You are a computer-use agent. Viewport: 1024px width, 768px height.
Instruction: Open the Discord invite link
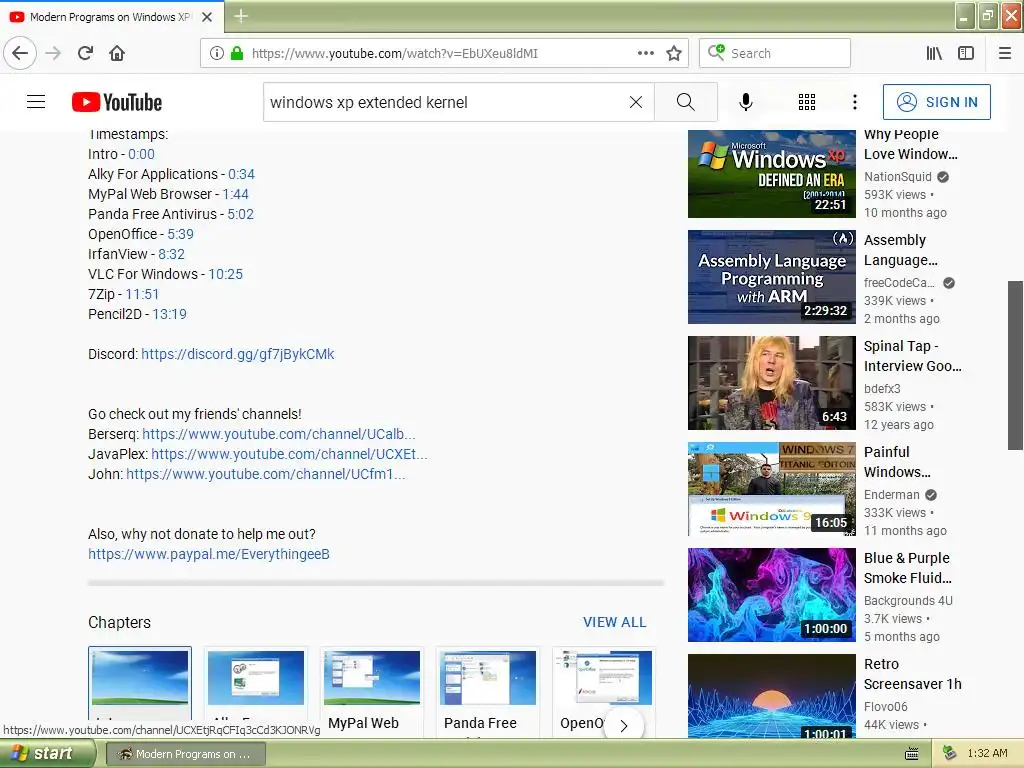click(238, 354)
